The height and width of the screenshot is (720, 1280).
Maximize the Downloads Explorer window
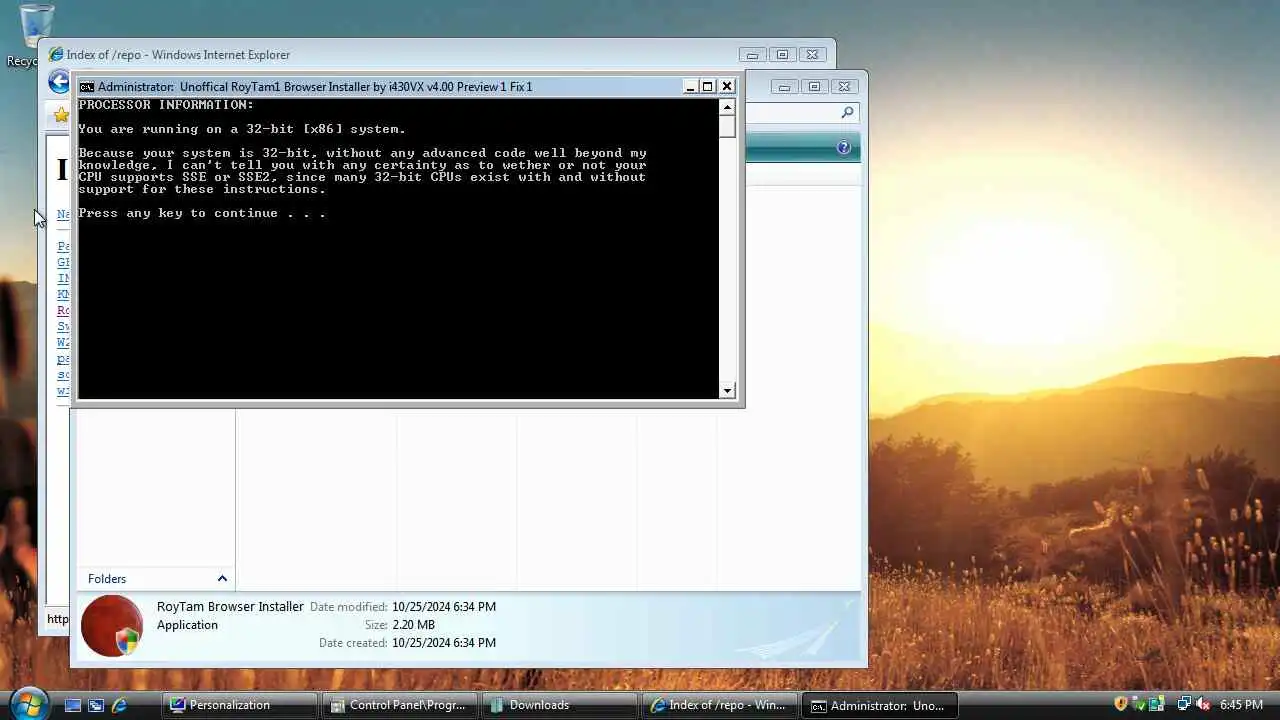[x=814, y=87]
